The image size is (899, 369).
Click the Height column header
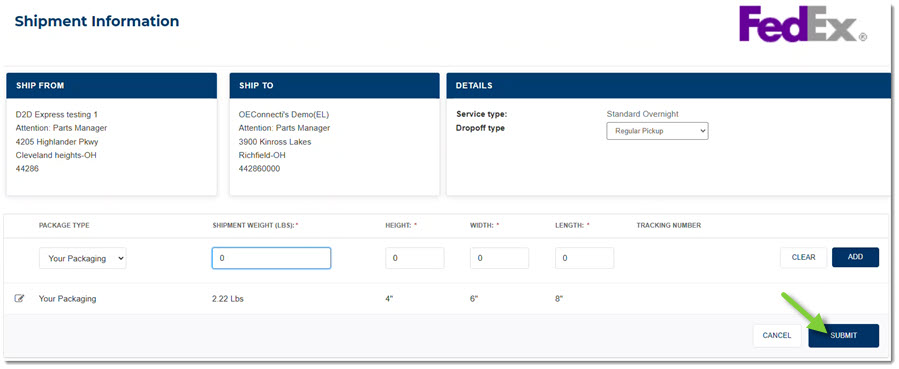coord(401,226)
